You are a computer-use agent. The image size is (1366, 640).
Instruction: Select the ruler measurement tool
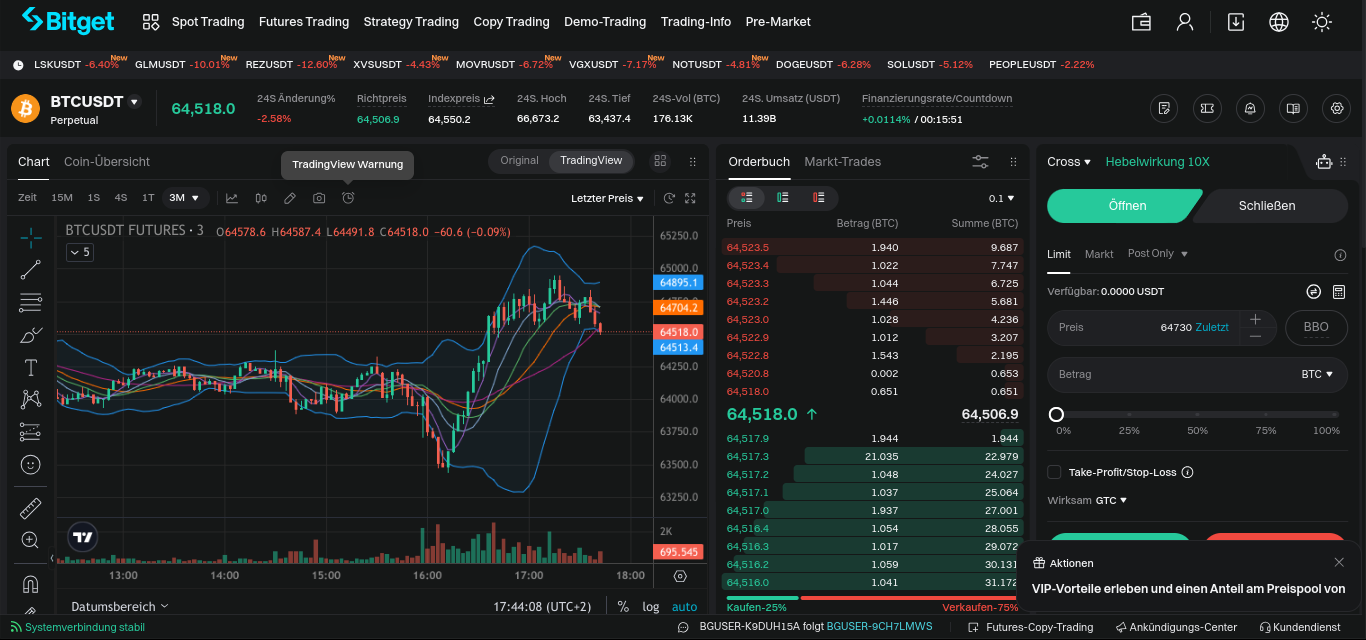30,507
